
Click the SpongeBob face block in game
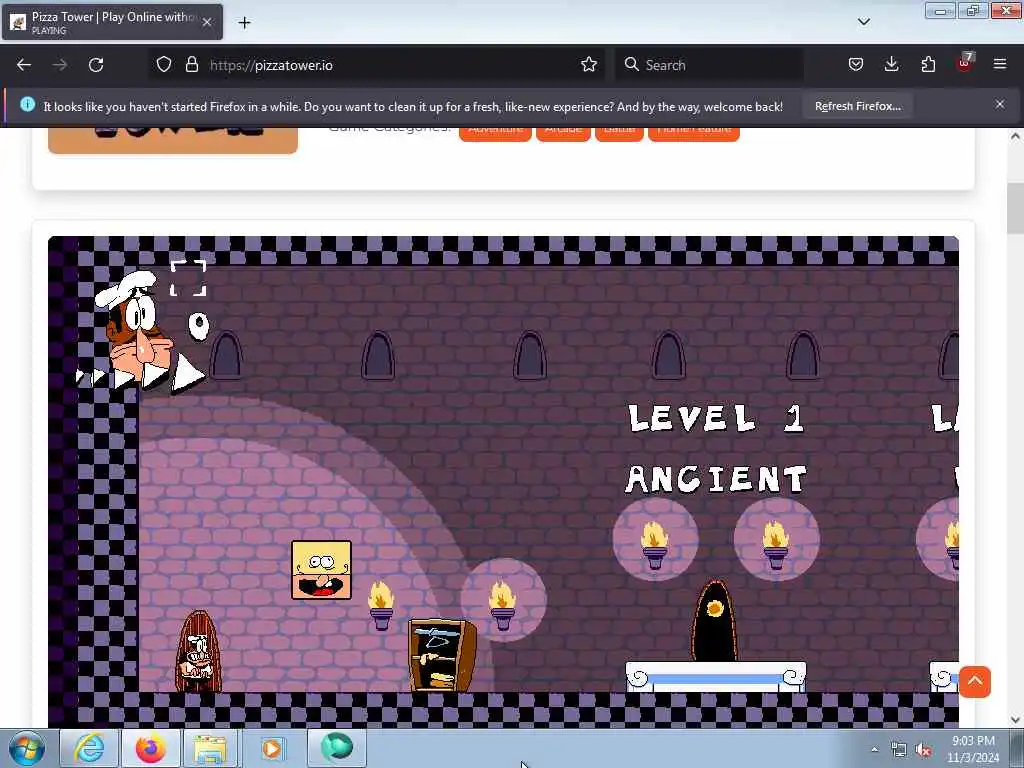[321, 570]
